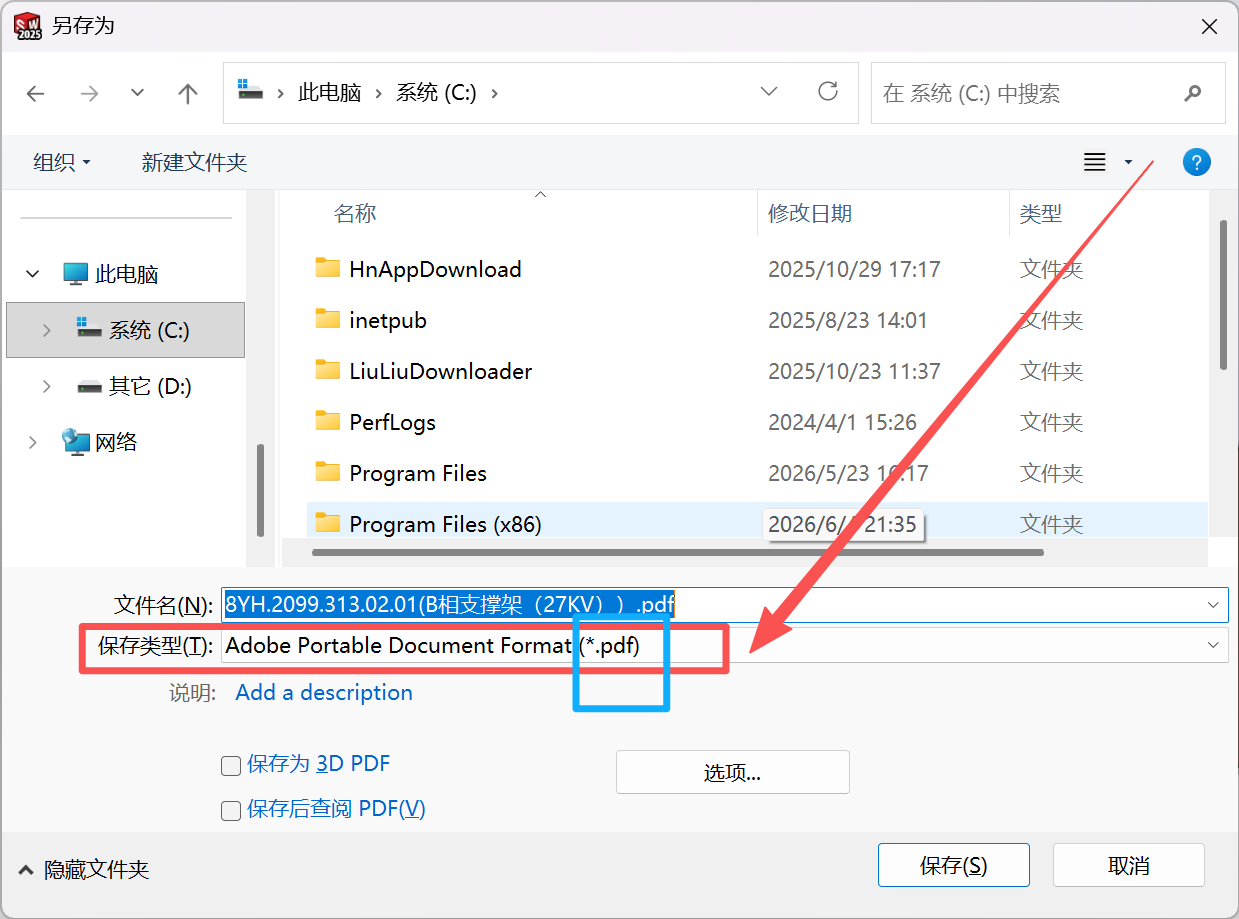Click the inetpub folder icon
The width and height of the screenshot is (1239, 919).
coord(327,319)
